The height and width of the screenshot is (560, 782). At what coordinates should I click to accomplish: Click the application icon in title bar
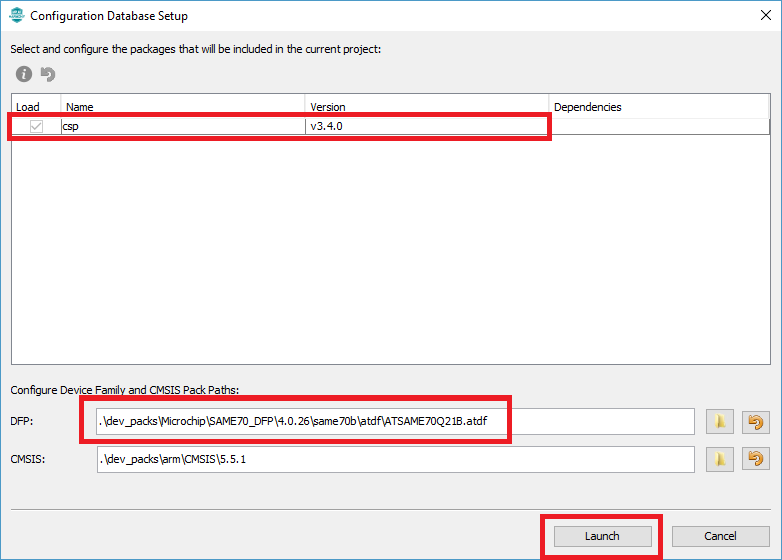coord(16,16)
